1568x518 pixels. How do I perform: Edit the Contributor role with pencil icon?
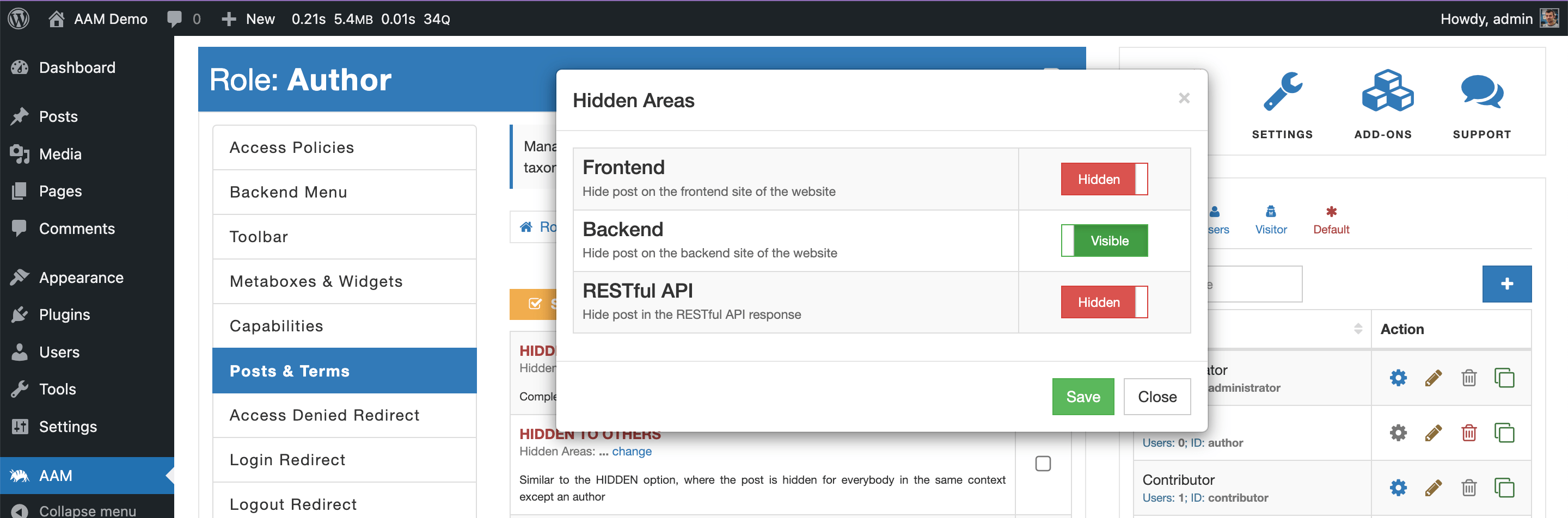[1434, 487]
